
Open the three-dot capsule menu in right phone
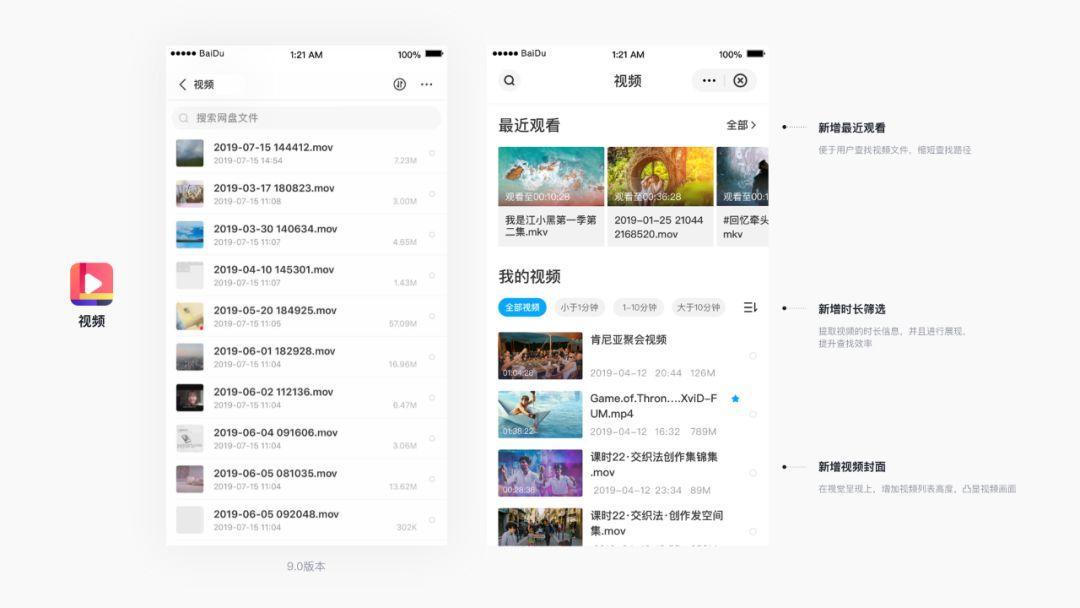click(709, 81)
